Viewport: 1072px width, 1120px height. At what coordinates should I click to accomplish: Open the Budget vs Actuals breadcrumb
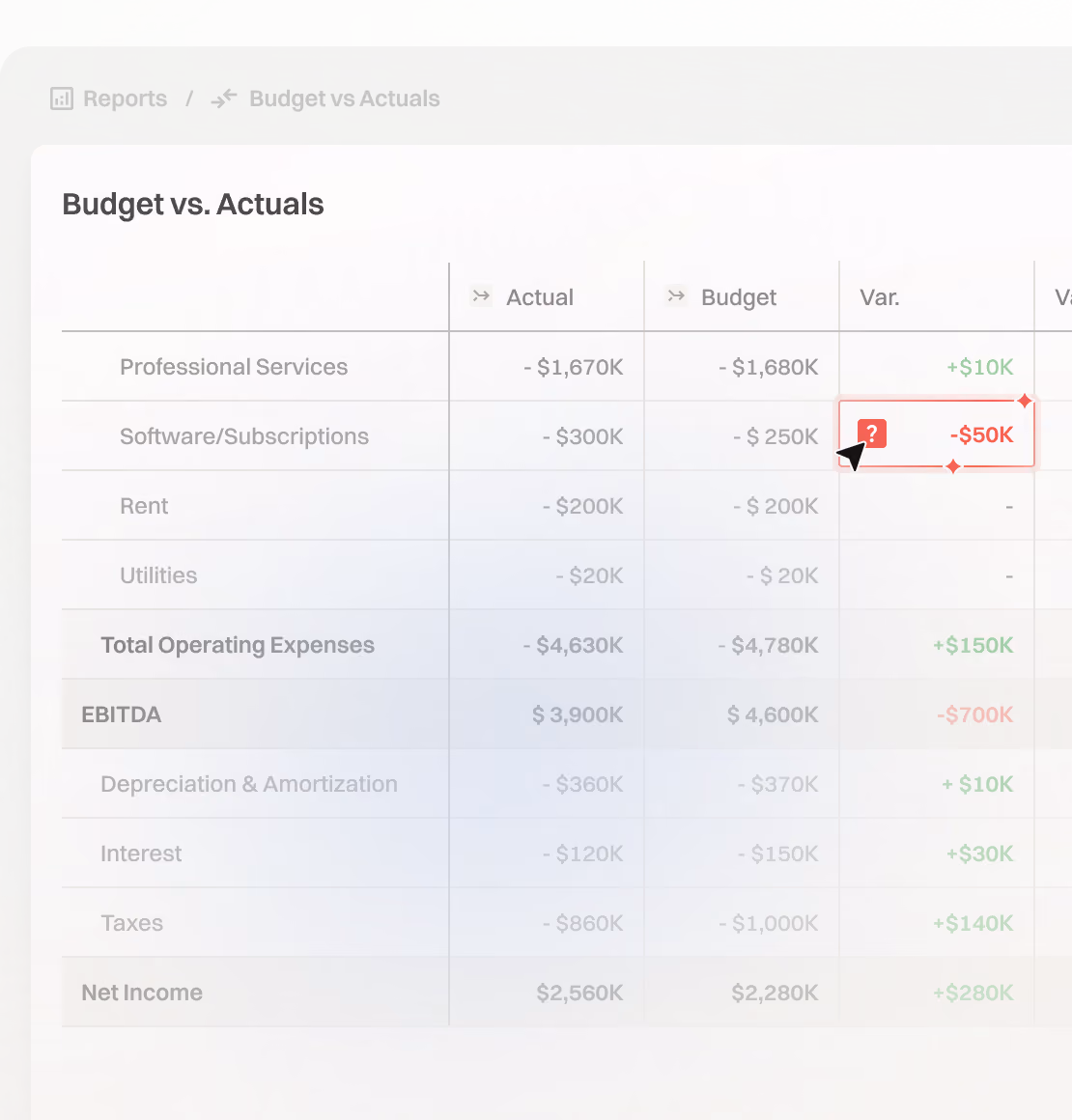[345, 98]
